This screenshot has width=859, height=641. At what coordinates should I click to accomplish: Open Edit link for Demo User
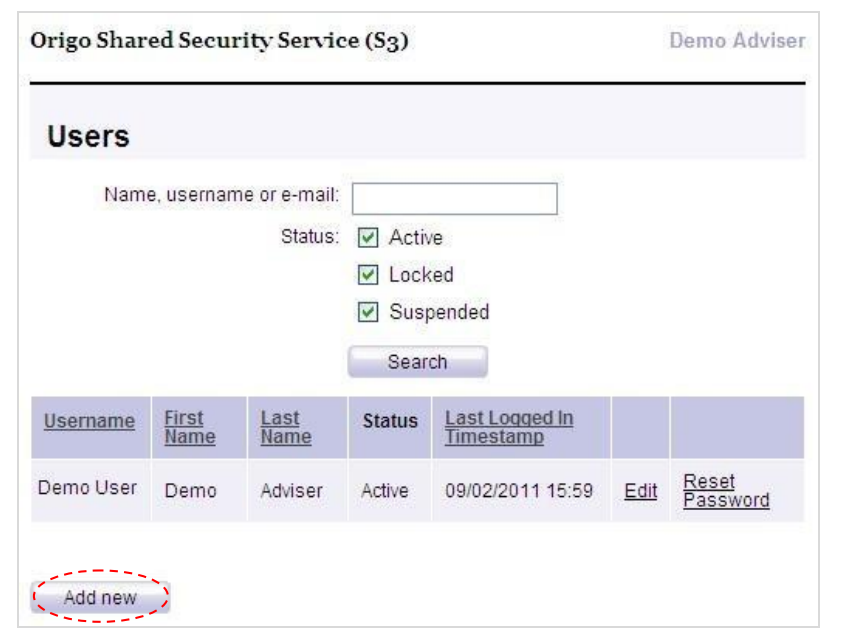click(640, 491)
